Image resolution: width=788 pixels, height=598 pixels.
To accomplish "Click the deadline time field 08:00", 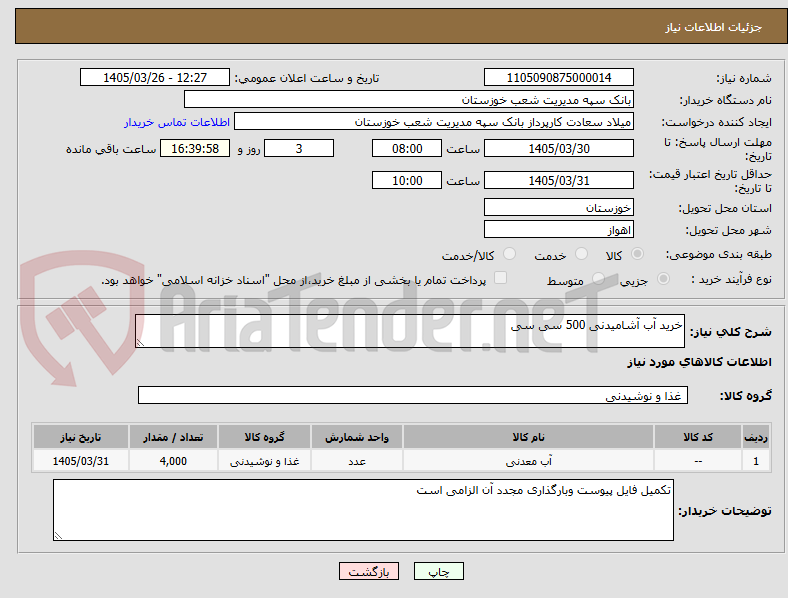I will pos(407,149).
